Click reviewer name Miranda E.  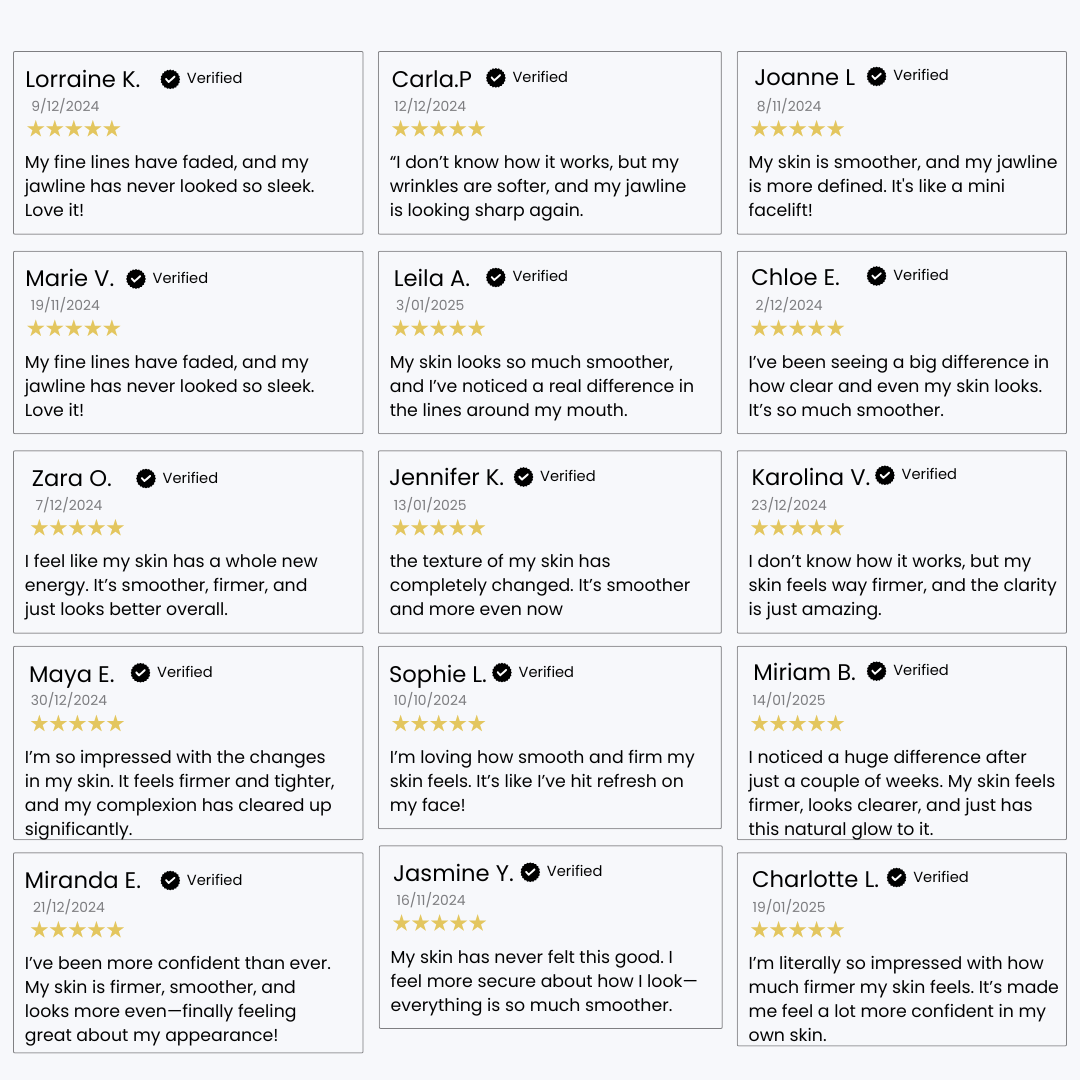click(83, 881)
